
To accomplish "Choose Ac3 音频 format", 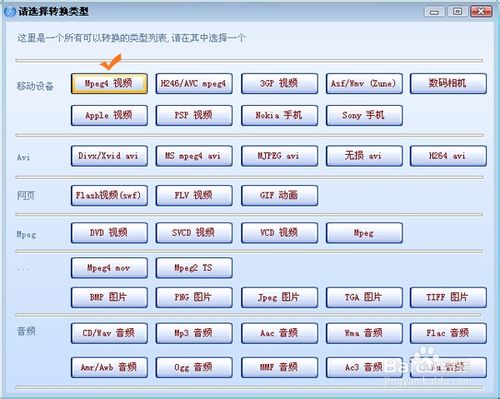I will point(364,367).
